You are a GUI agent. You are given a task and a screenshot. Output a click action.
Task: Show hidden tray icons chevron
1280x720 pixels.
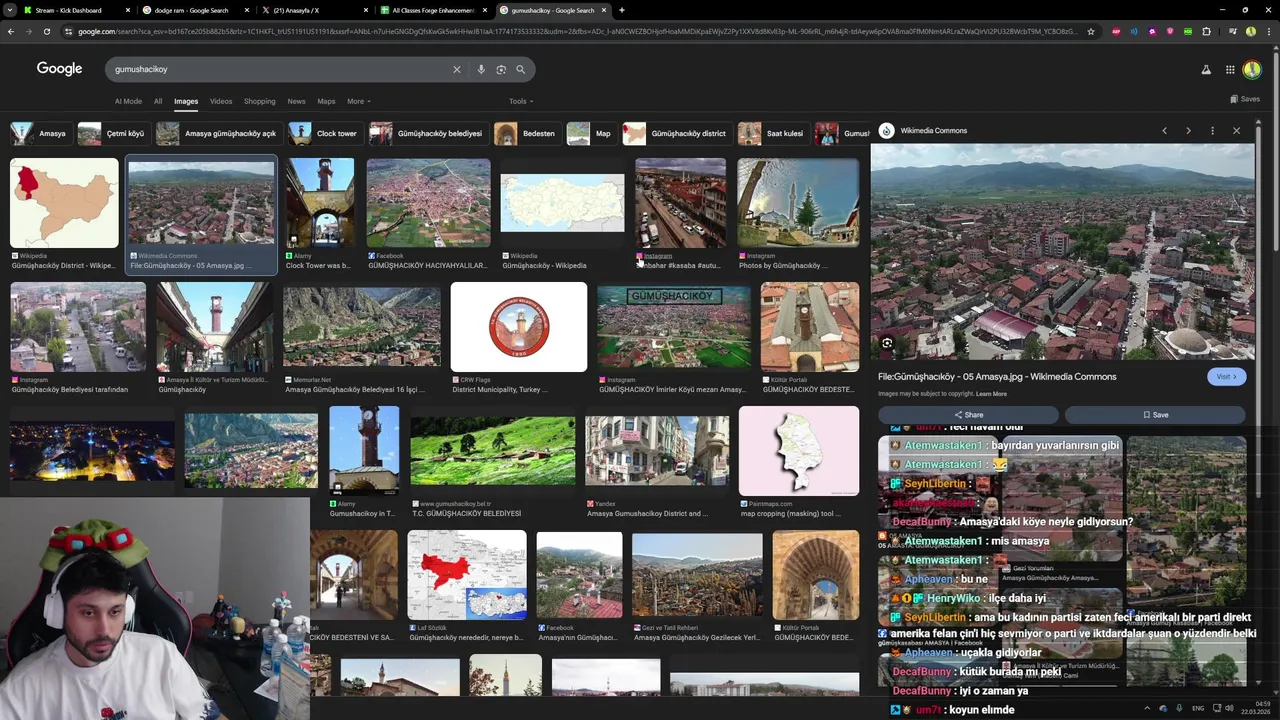coord(1147,708)
